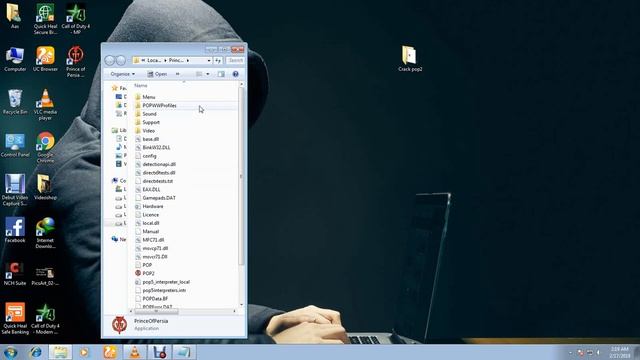Select Favorites in the navigation pane
The height and width of the screenshot is (360, 640).
pos(119,88)
